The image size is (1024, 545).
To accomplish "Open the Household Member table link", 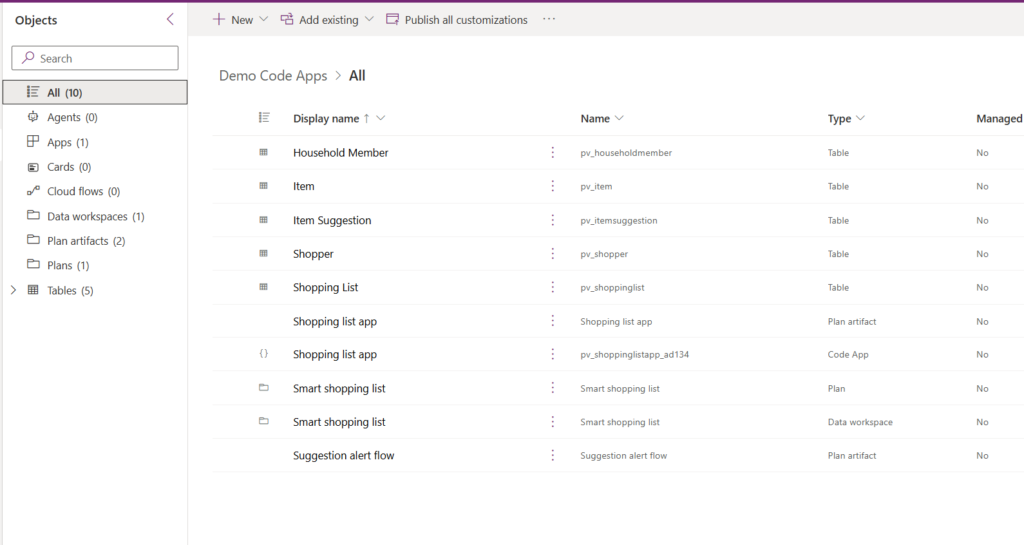I will point(340,152).
